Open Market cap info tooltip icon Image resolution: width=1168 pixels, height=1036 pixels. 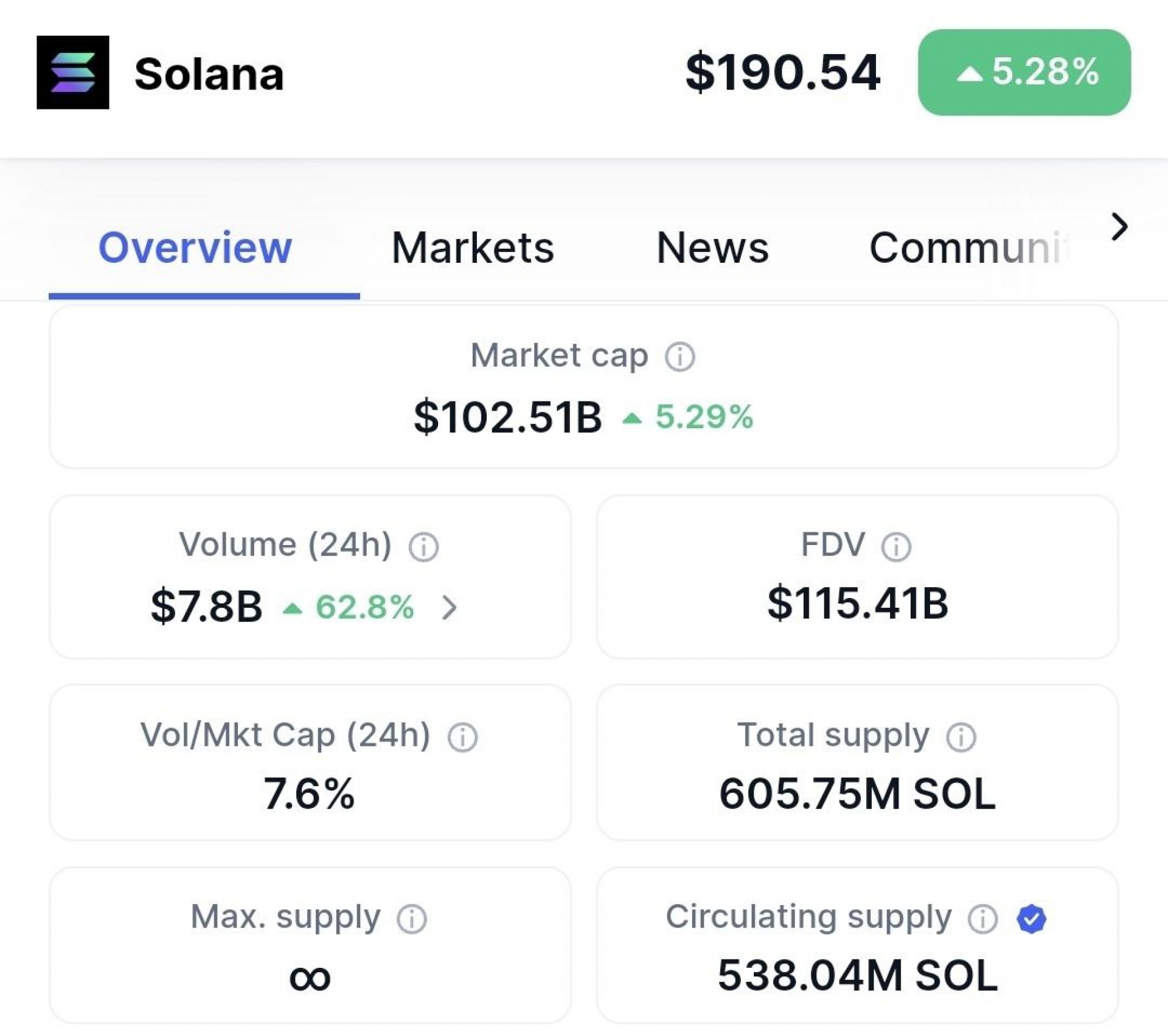[680, 356]
